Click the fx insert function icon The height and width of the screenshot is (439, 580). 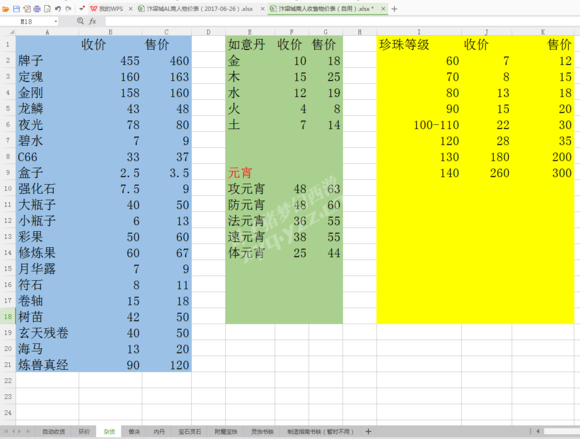pyautogui.click(x=92, y=21)
